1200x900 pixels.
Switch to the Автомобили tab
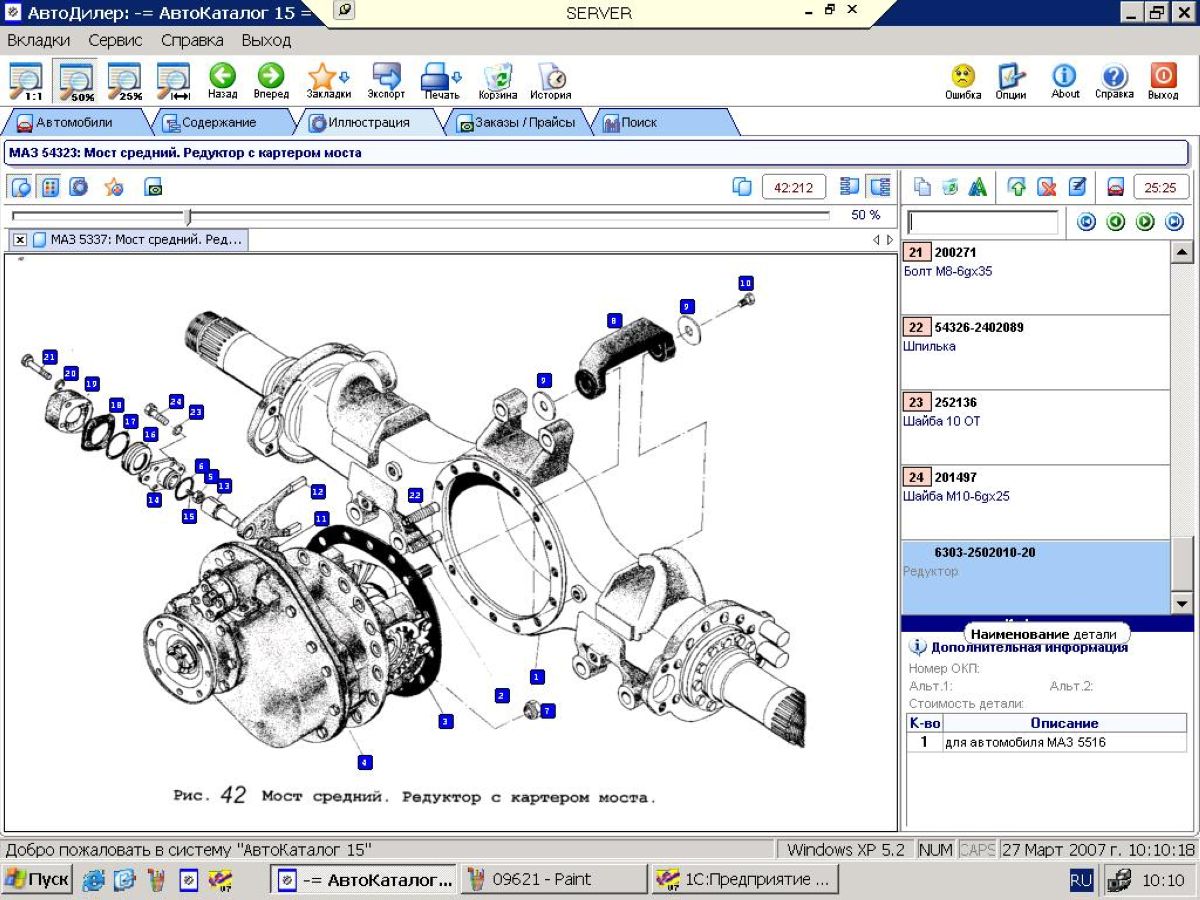pos(75,122)
